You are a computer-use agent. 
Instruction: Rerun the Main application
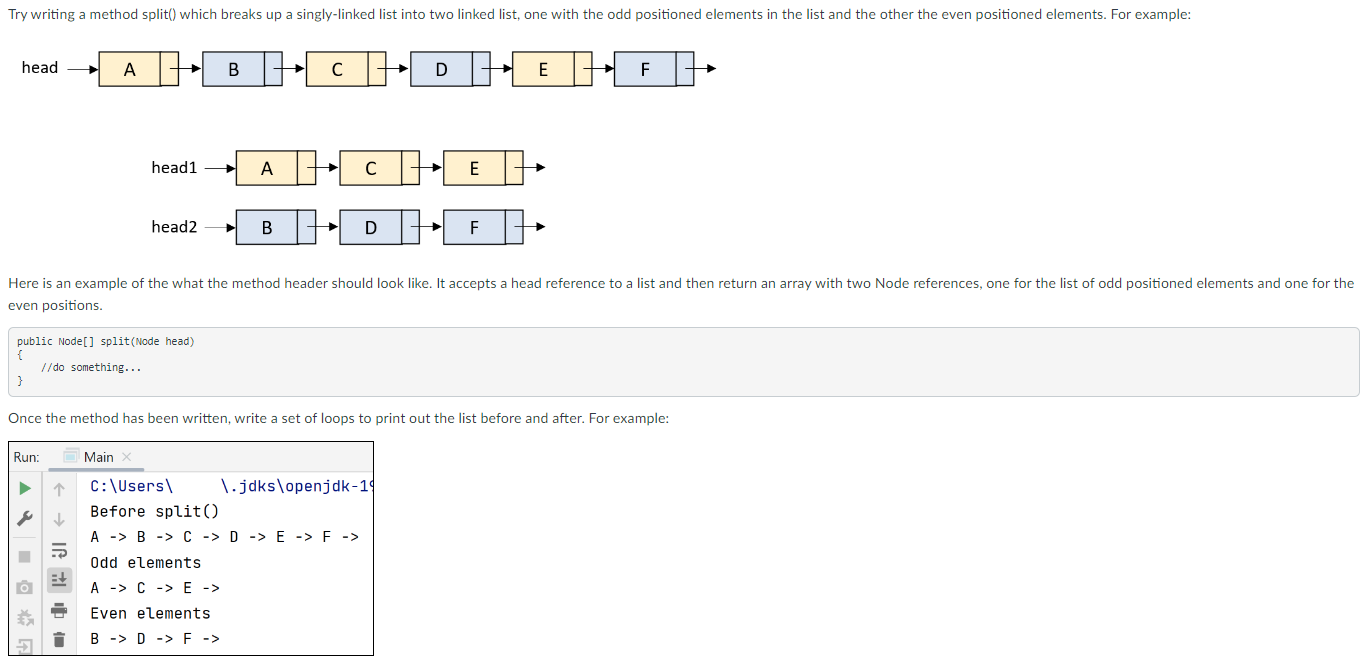point(23,487)
